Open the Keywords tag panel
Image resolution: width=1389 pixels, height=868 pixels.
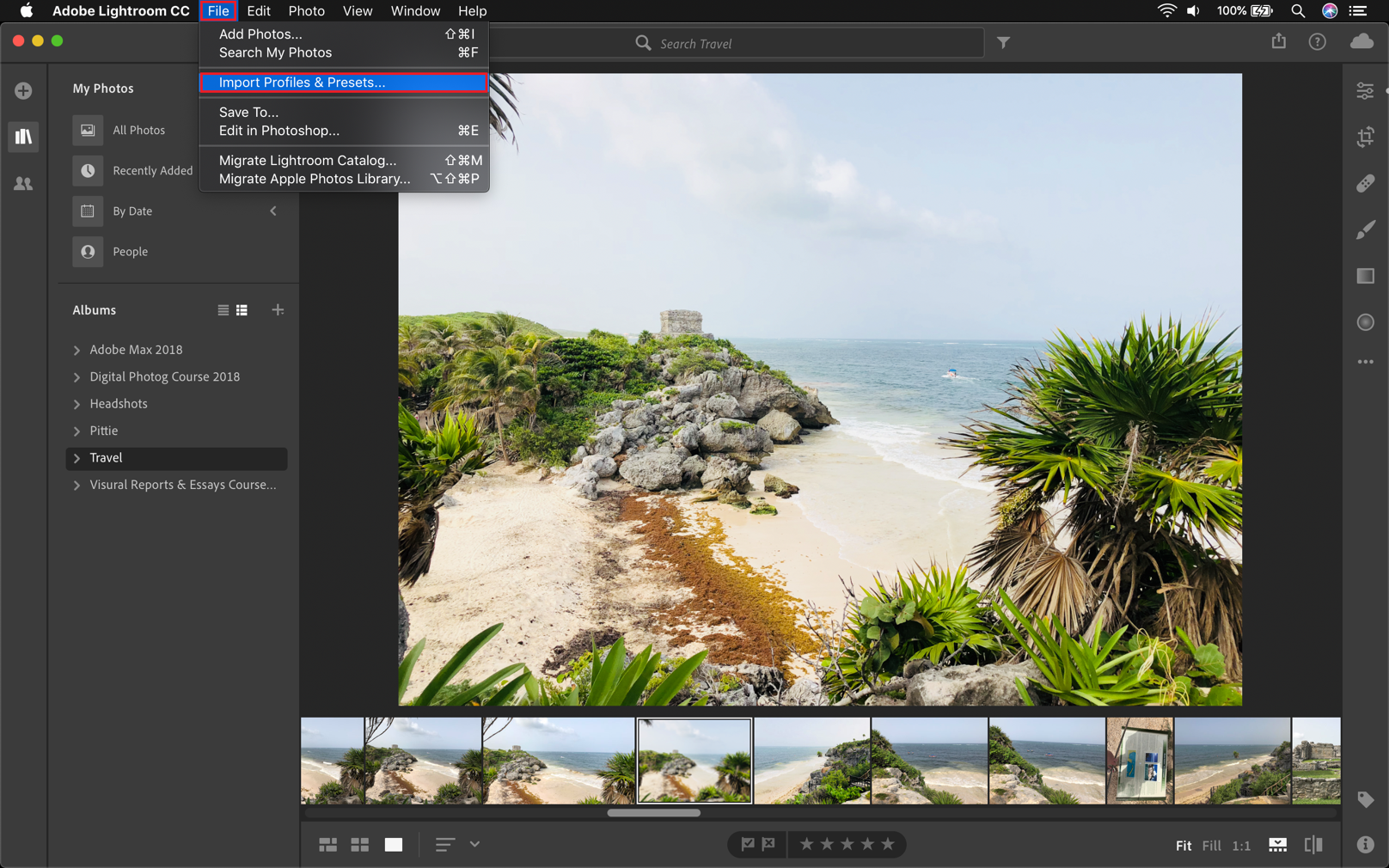(1365, 799)
